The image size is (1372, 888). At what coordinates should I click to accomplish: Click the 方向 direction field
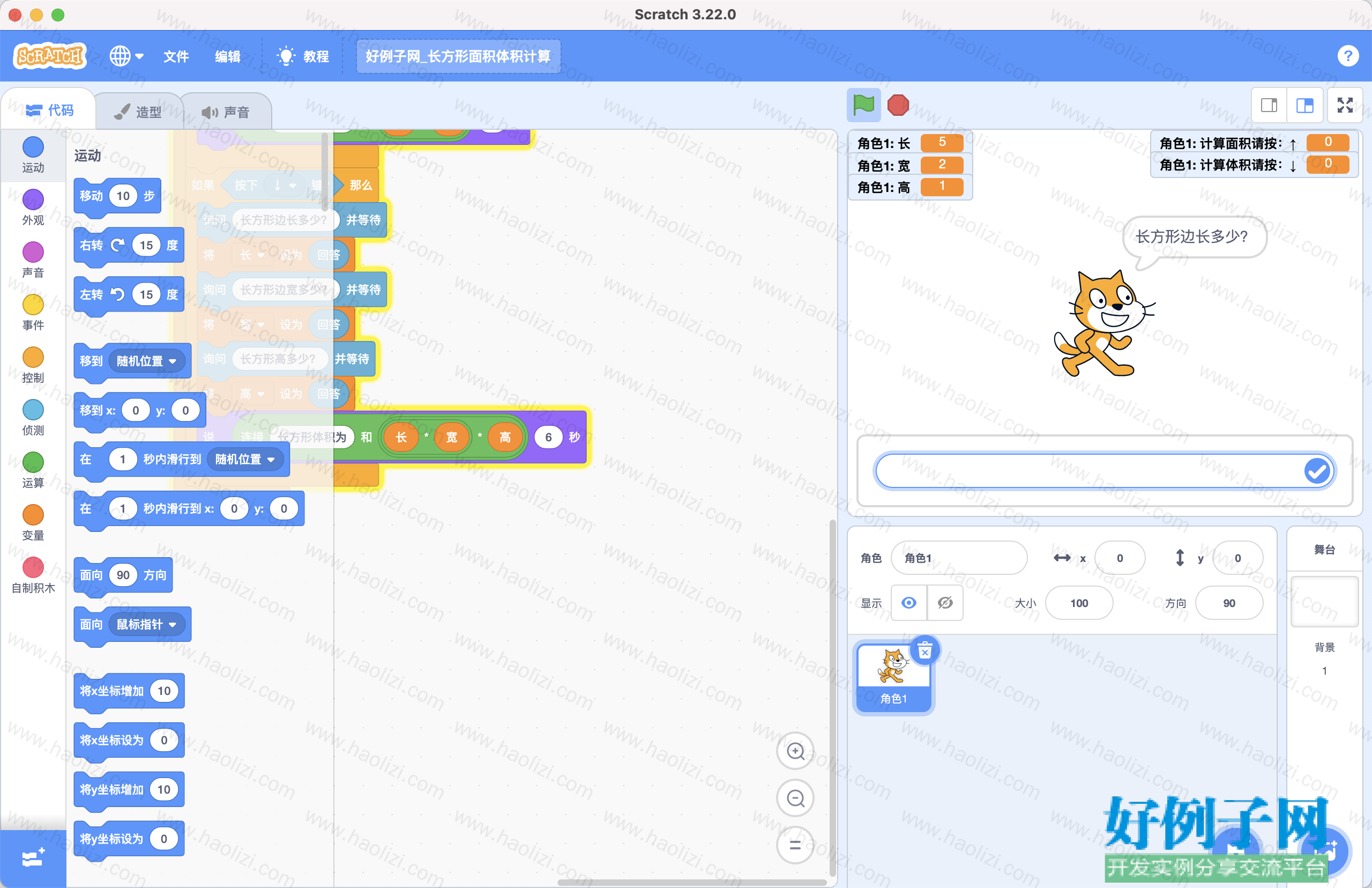pyautogui.click(x=1229, y=603)
